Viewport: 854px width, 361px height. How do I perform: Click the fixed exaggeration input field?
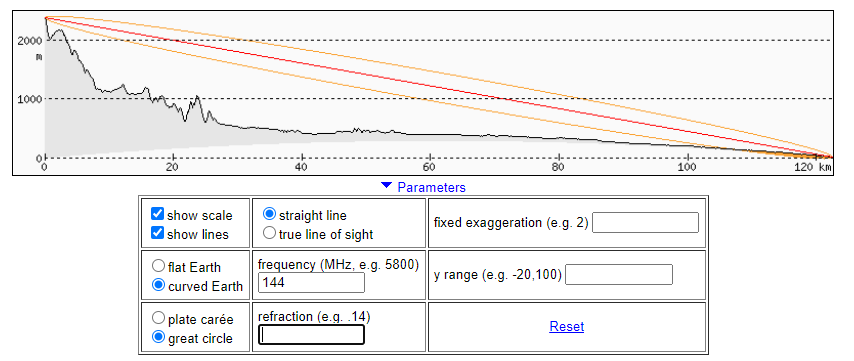pos(645,223)
